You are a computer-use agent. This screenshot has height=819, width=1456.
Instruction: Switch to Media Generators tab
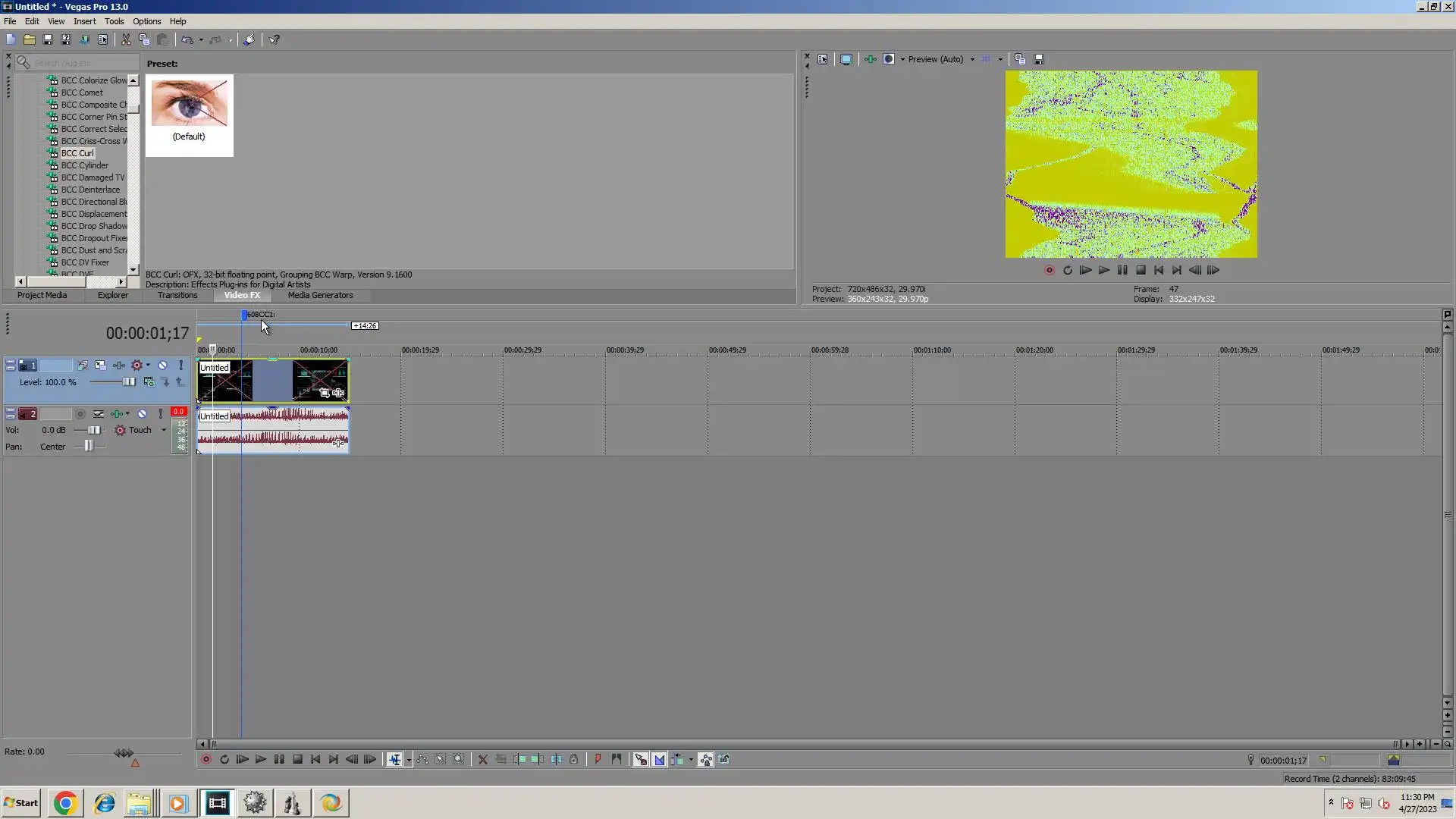(320, 295)
